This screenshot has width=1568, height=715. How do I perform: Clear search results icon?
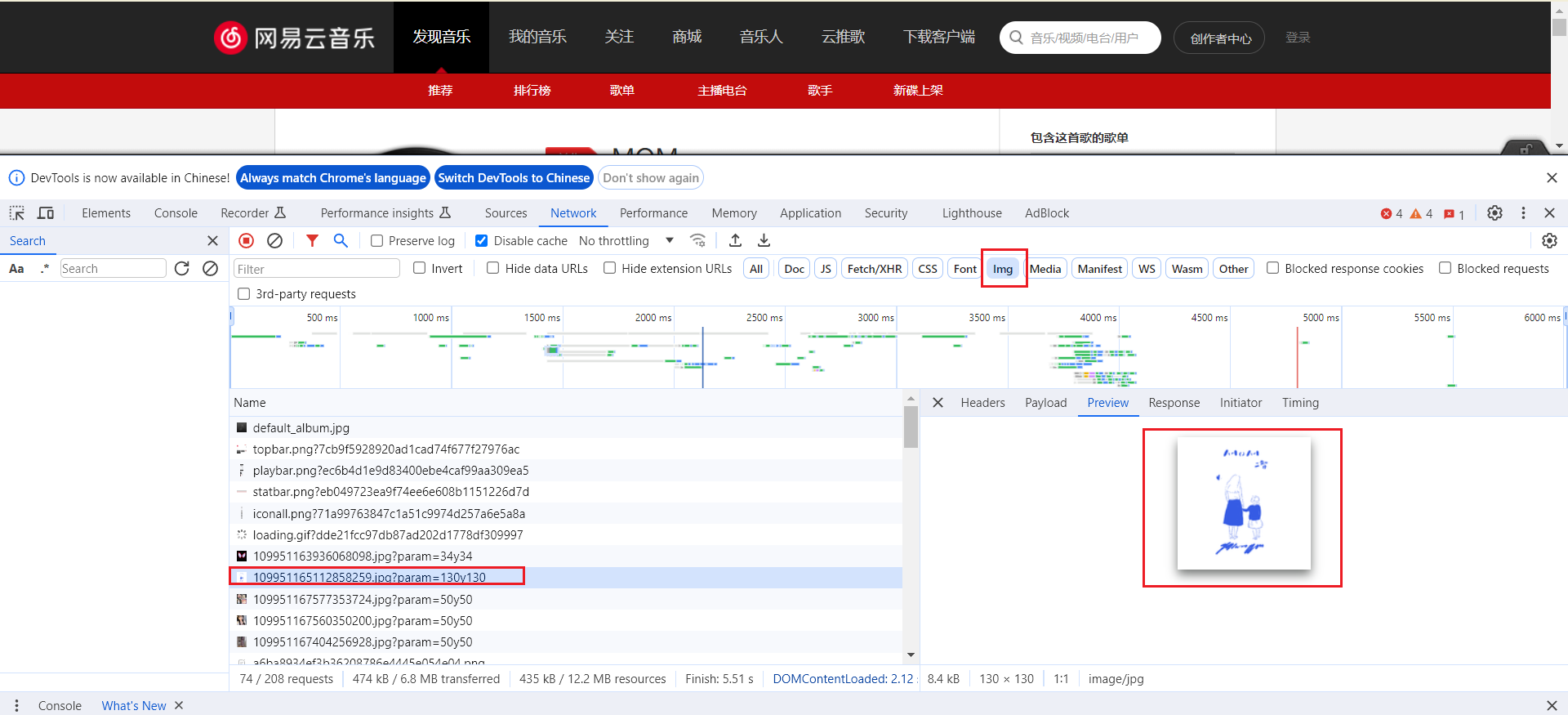tap(210, 269)
